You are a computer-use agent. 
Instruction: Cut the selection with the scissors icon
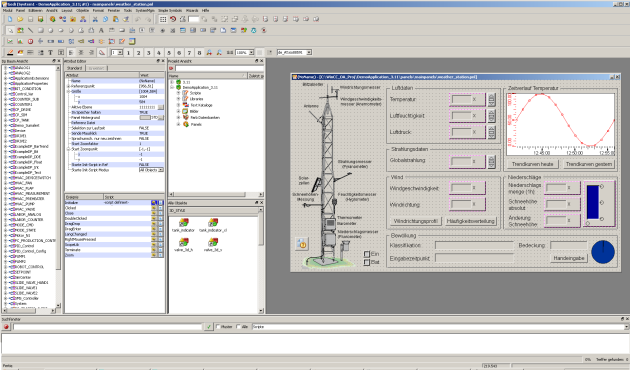[95, 19]
